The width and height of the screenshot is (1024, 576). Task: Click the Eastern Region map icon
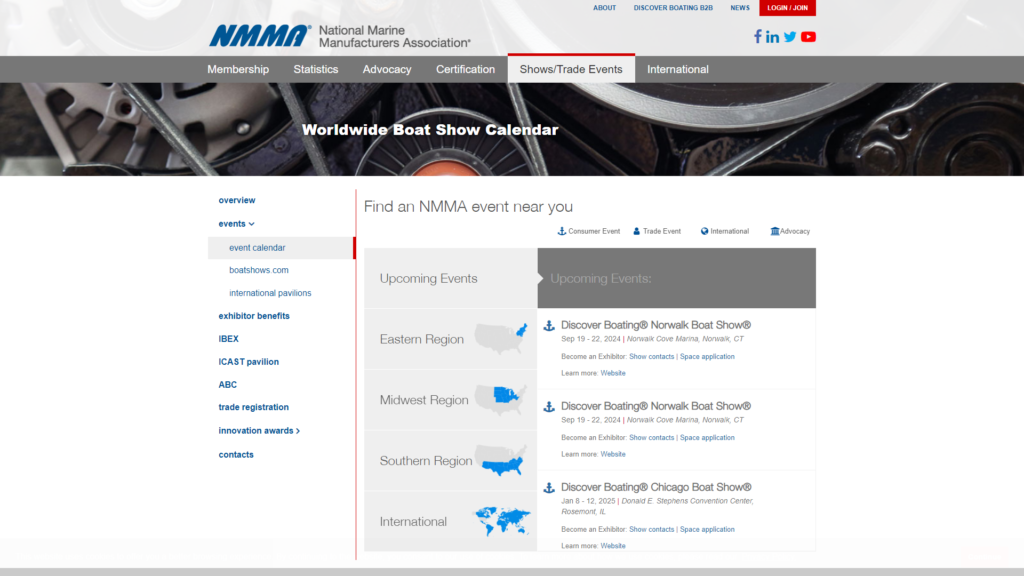pos(501,338)
